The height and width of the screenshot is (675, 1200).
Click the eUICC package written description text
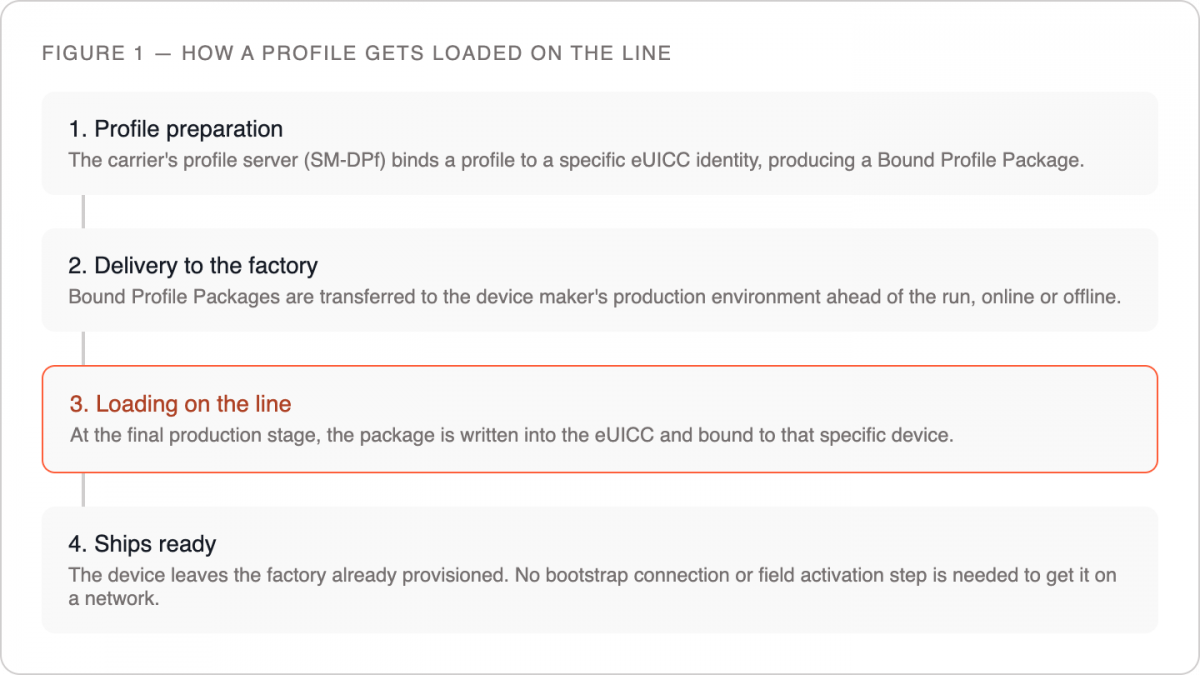pos(512,435)
